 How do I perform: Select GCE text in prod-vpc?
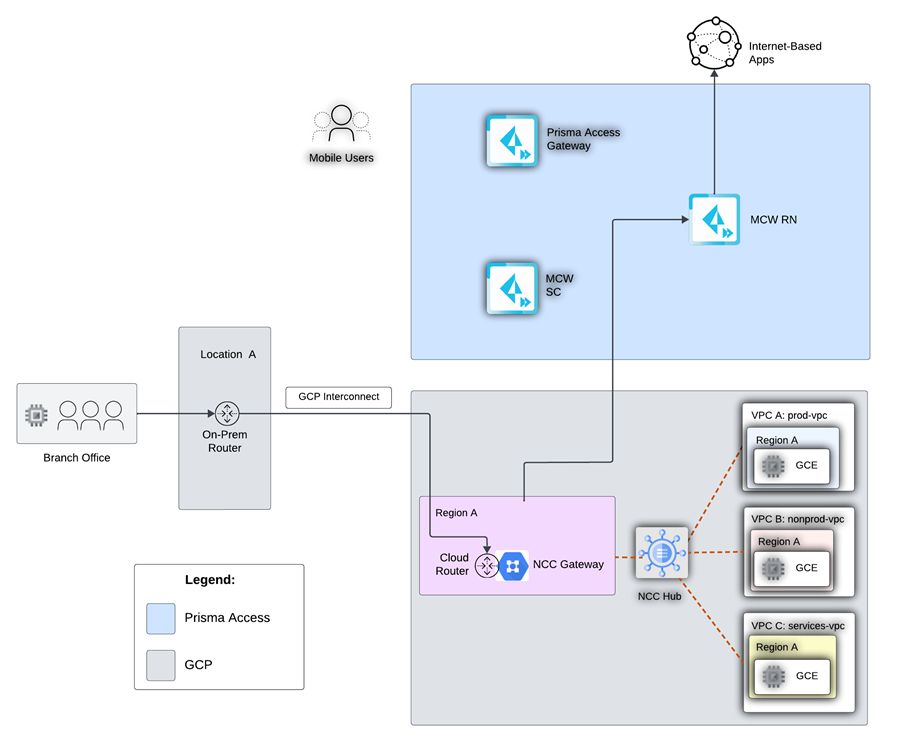pos(806,465)
